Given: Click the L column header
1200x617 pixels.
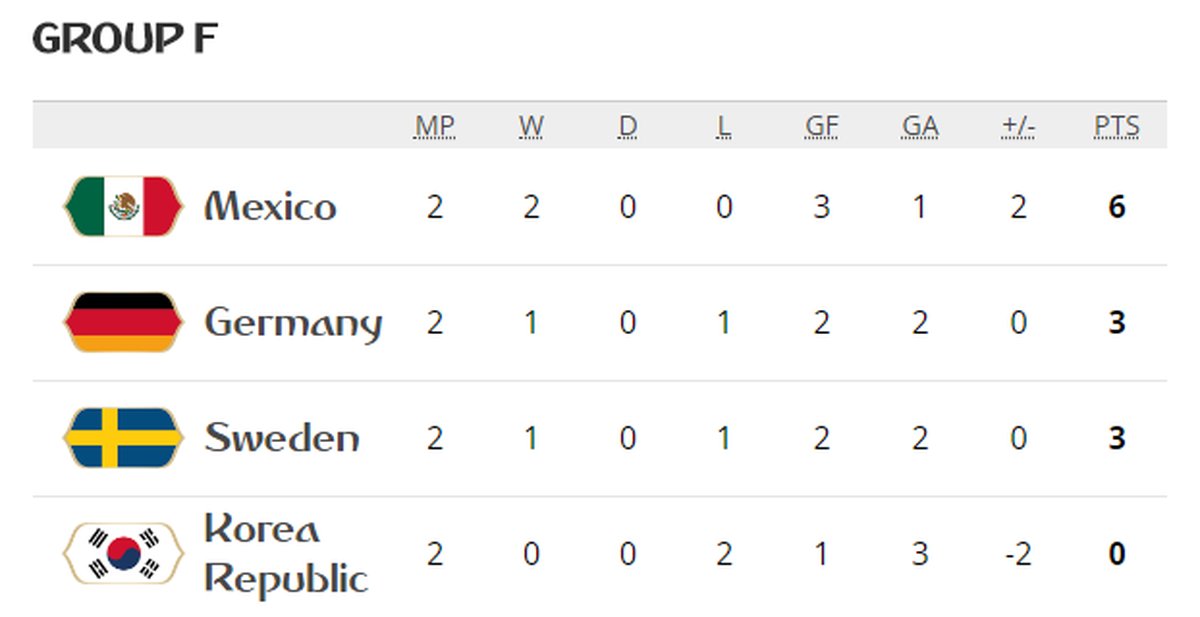Looking at the screenshot, I should coord(724,127).
